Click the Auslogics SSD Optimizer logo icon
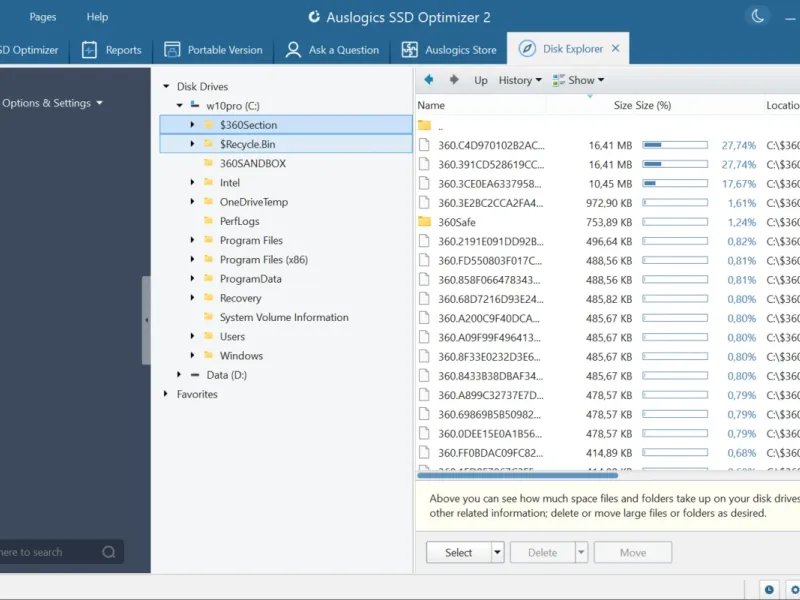The width and height of the screenshot is (800, 600). (x=314, y=17)
